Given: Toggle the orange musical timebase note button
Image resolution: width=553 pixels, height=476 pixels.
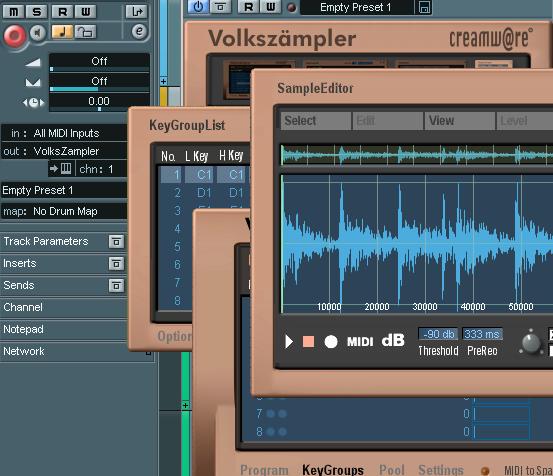Looking at the screenshot, I should [x=62, y=32].
